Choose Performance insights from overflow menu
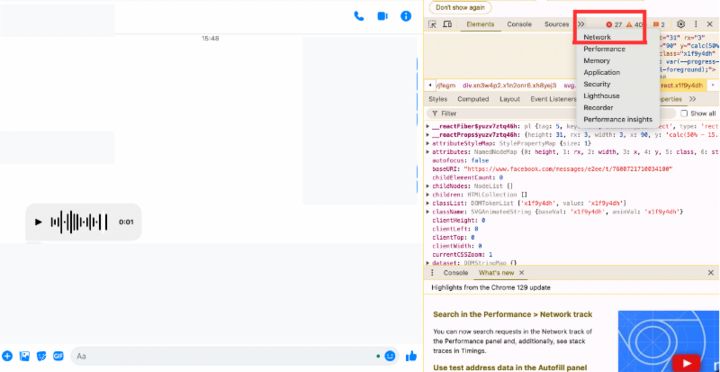The width and height of the screenshot is (720, 372). click(618, 119)
